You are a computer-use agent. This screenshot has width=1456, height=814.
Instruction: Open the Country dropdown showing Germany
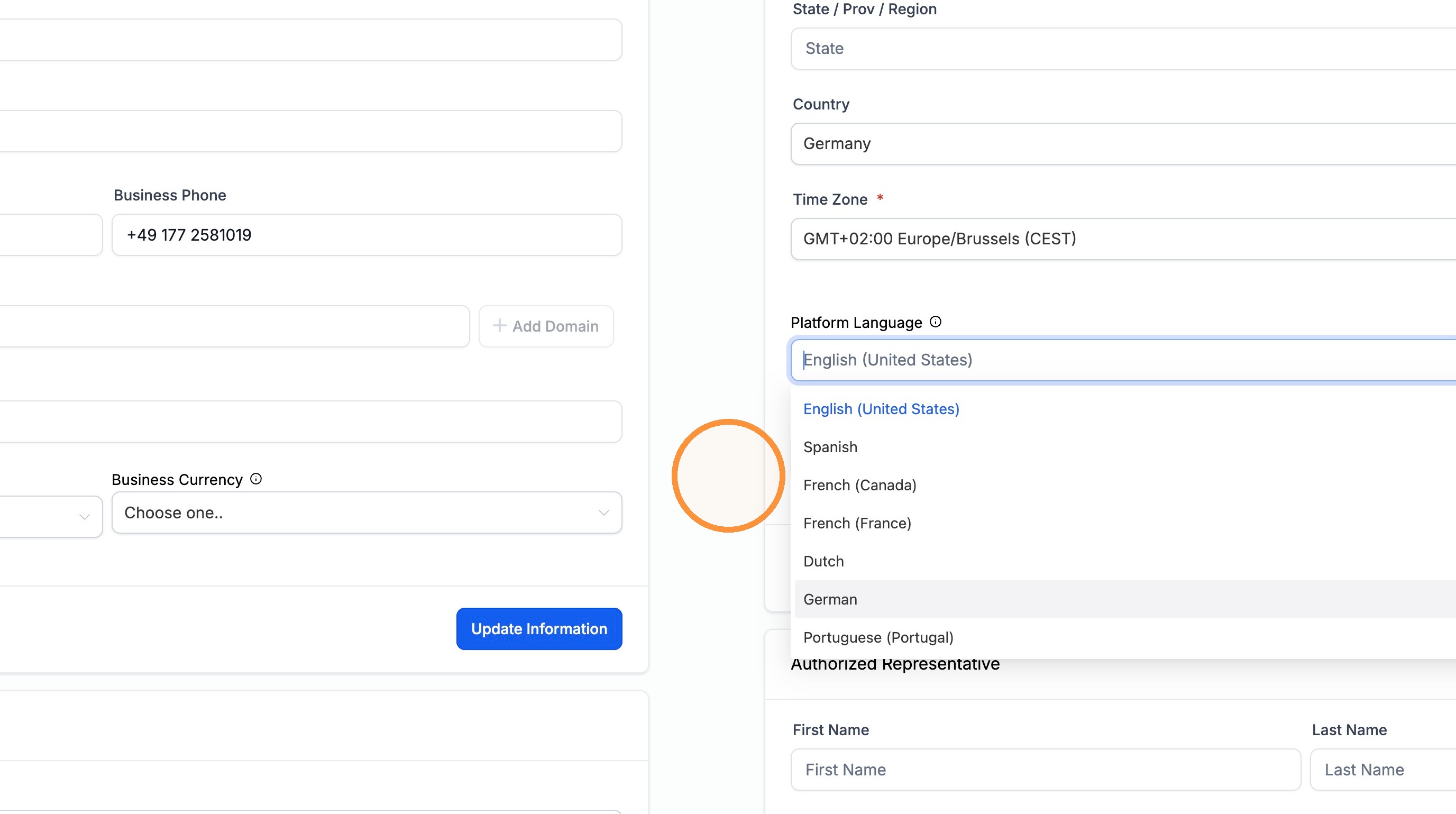pos(1123,143)
